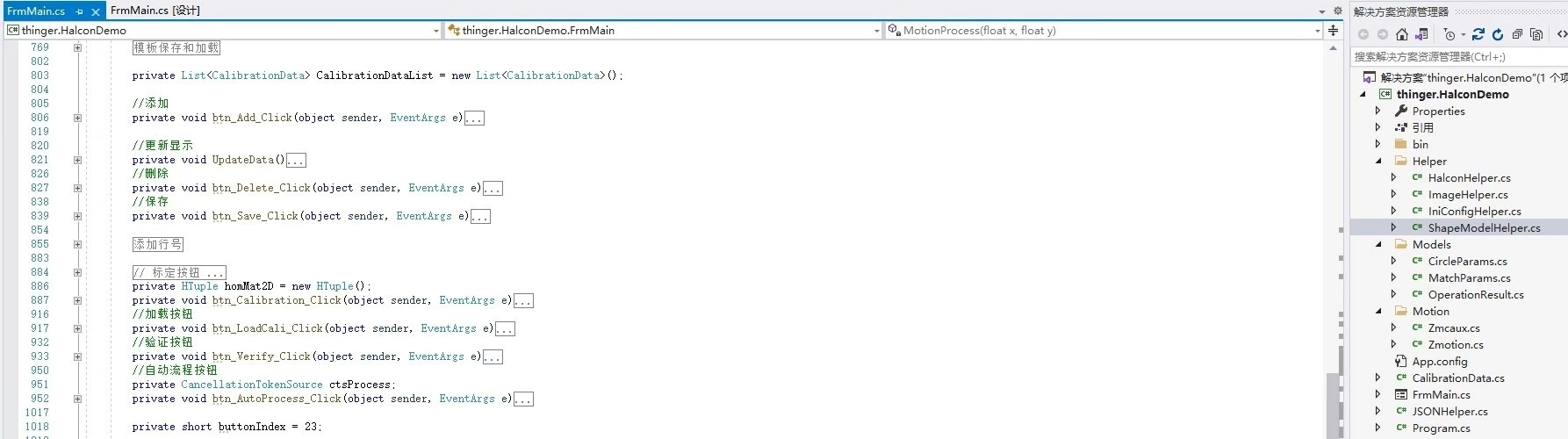The height and width of the screenshot is (439, 1568).
Task: Expand btn_Verify_Click method at line 933
Action: [77, 356]
